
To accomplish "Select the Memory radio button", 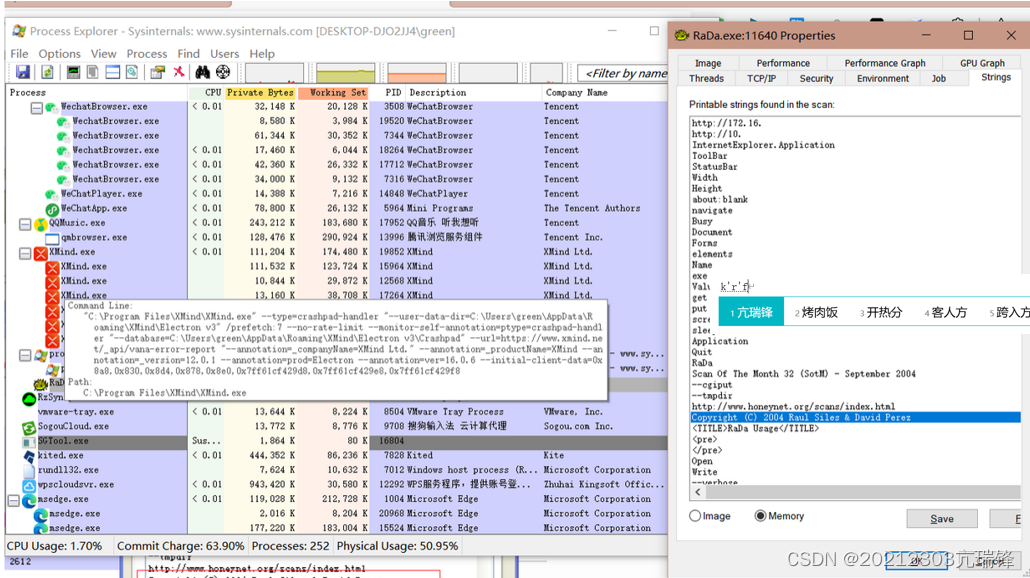I will (760, 516).
